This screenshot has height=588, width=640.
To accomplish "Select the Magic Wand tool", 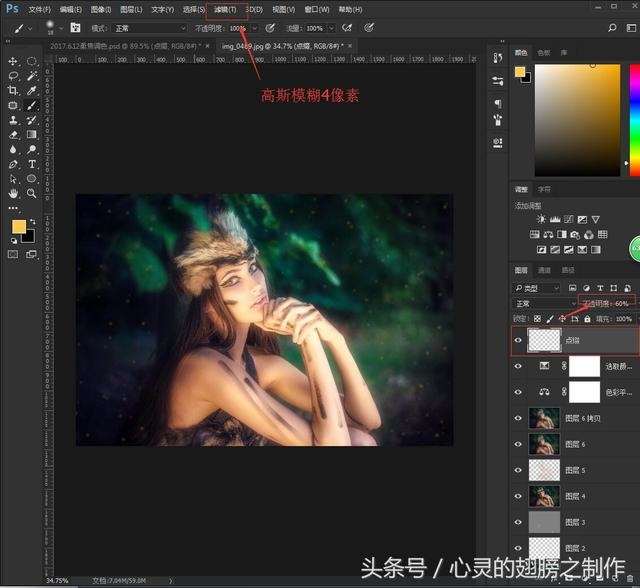I will [x=31, y=76].
